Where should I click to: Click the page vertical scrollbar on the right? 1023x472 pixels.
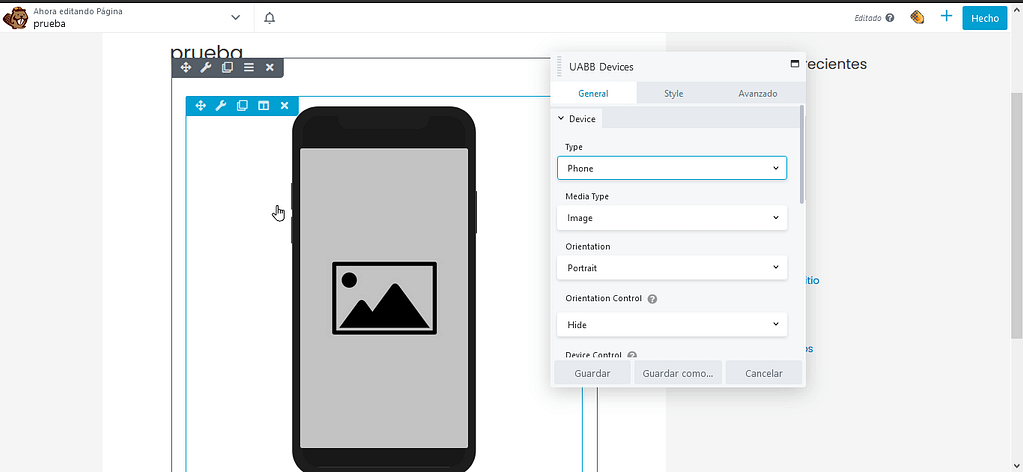1016,215
